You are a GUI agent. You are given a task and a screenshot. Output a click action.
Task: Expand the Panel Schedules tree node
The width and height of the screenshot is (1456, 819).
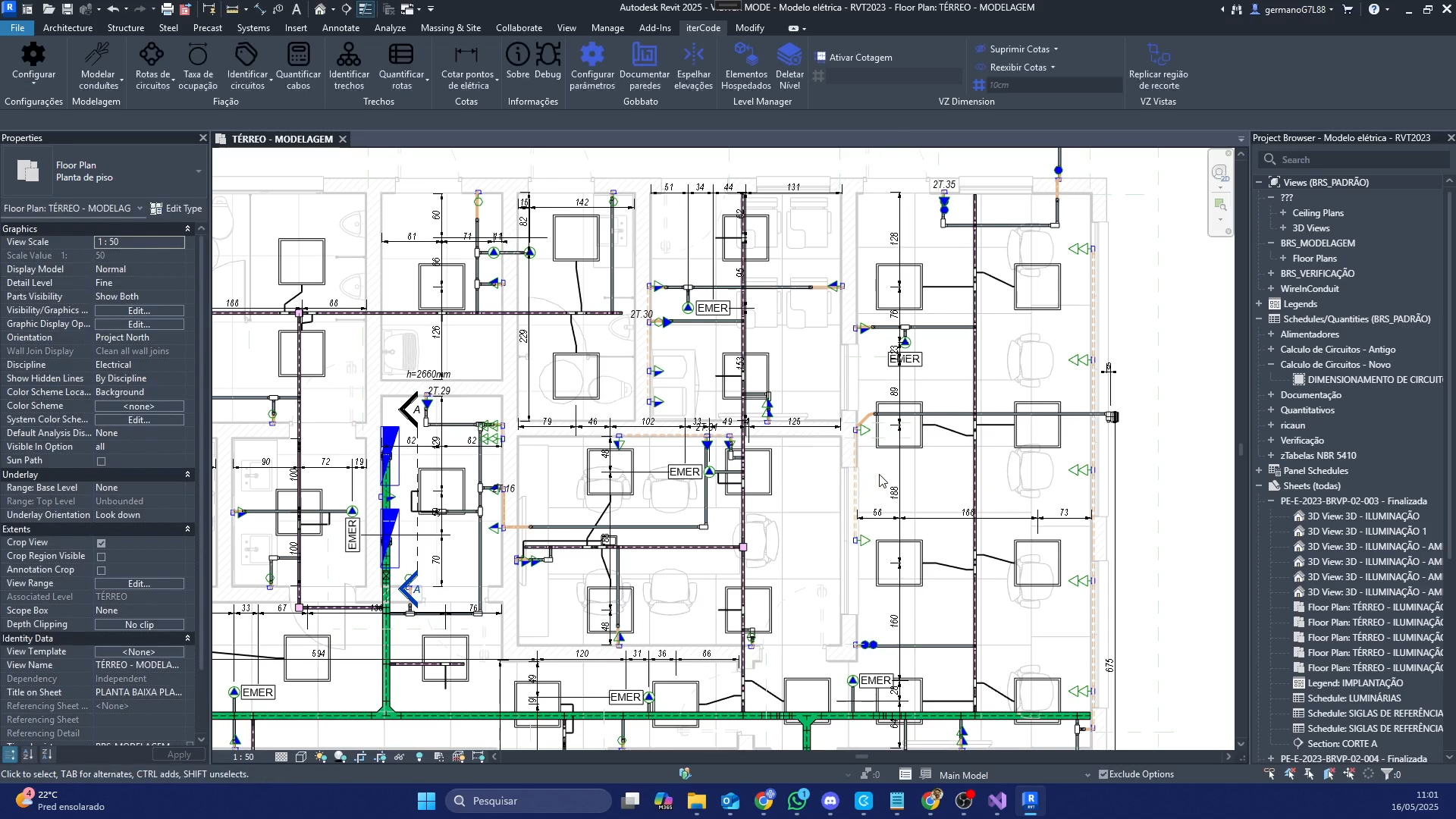coord(1259,471)
